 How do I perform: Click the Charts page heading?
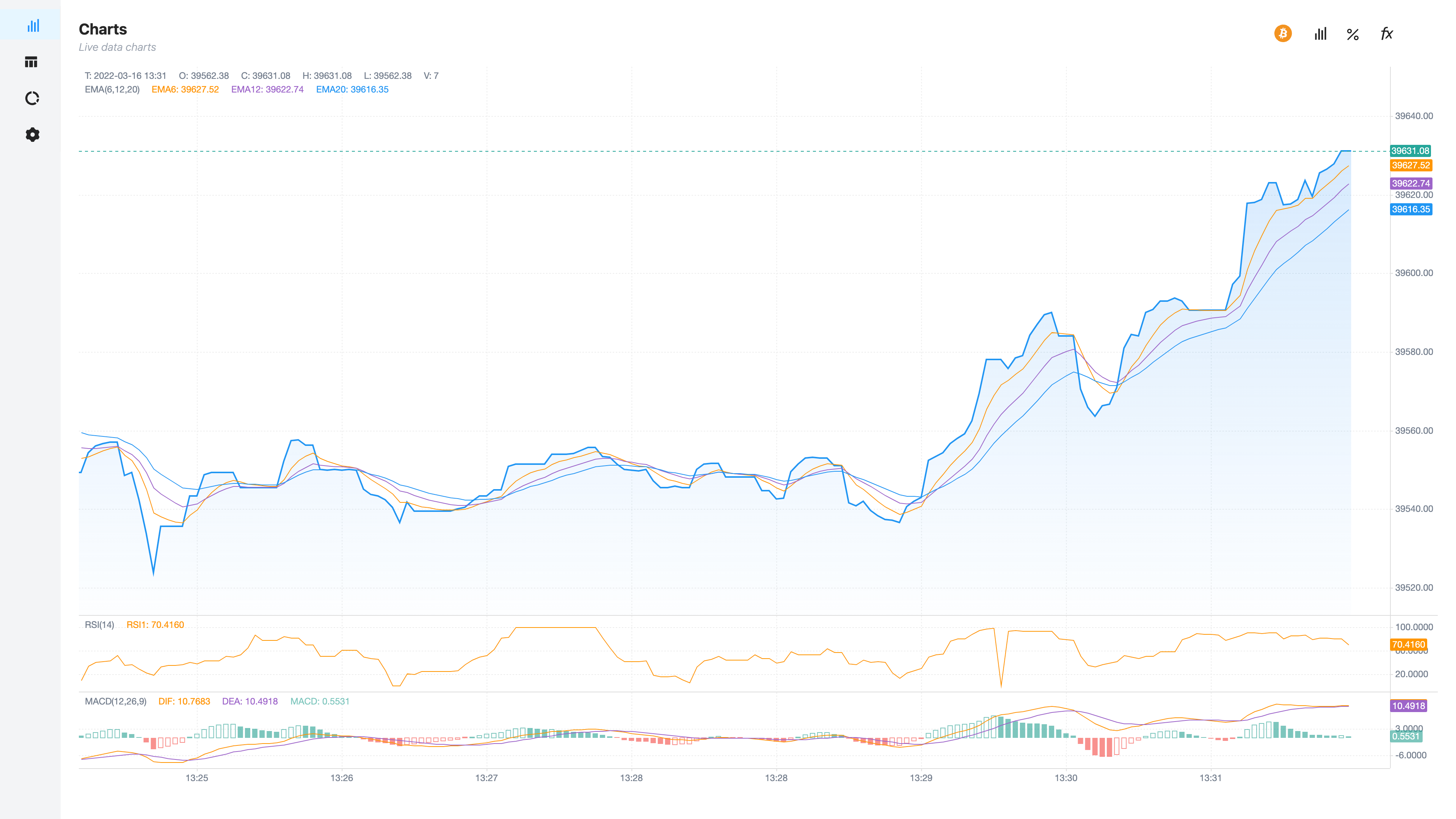pyautogui.click(x=103, y=30)
